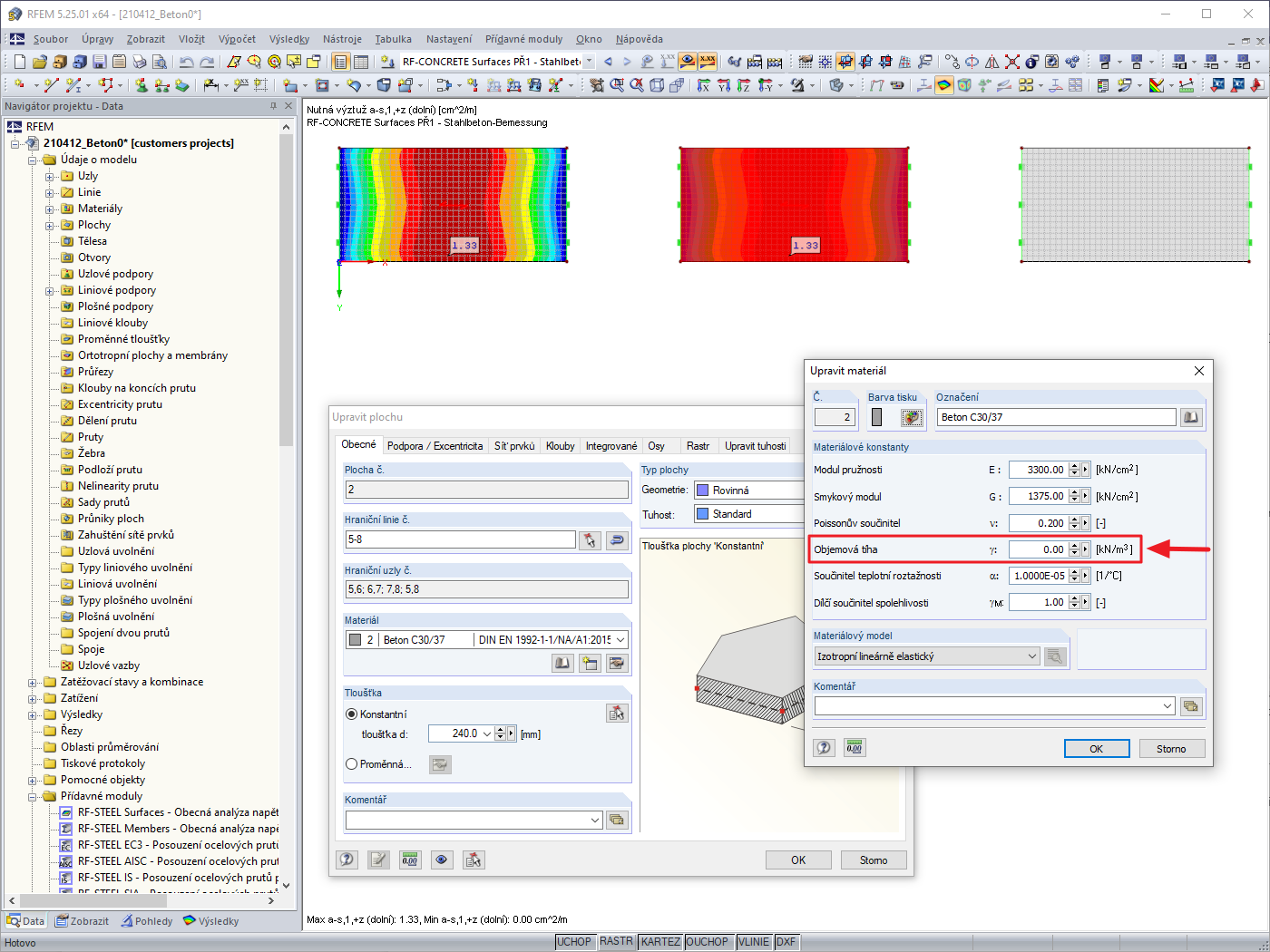Screen dimensions: 1270x952
Task: Select the Proměnná thickness radio button
Action: pyautogui.click(x=352, y=764)
